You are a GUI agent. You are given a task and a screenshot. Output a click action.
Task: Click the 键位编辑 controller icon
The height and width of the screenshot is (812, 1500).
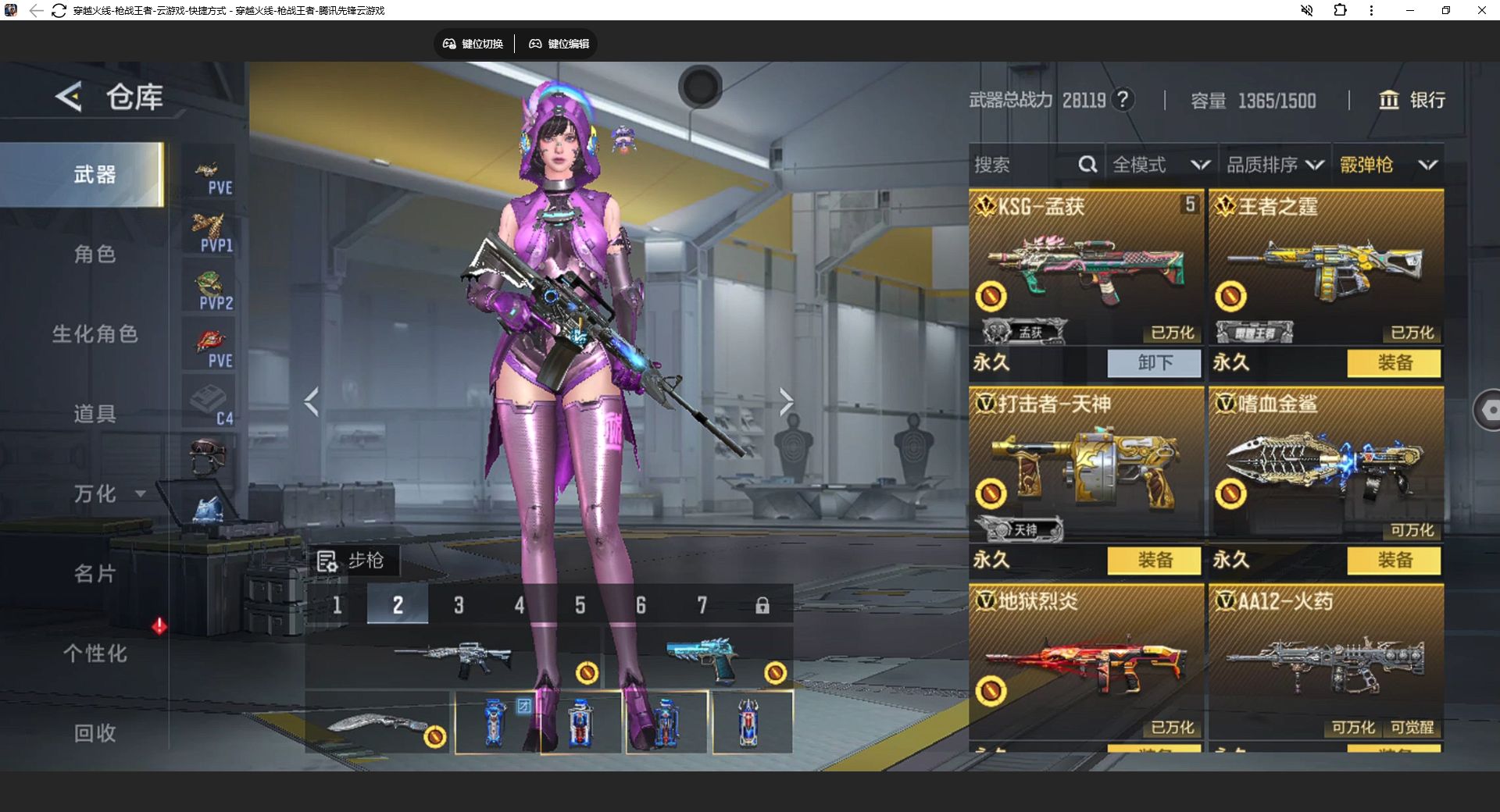click(x=535, y=44)
